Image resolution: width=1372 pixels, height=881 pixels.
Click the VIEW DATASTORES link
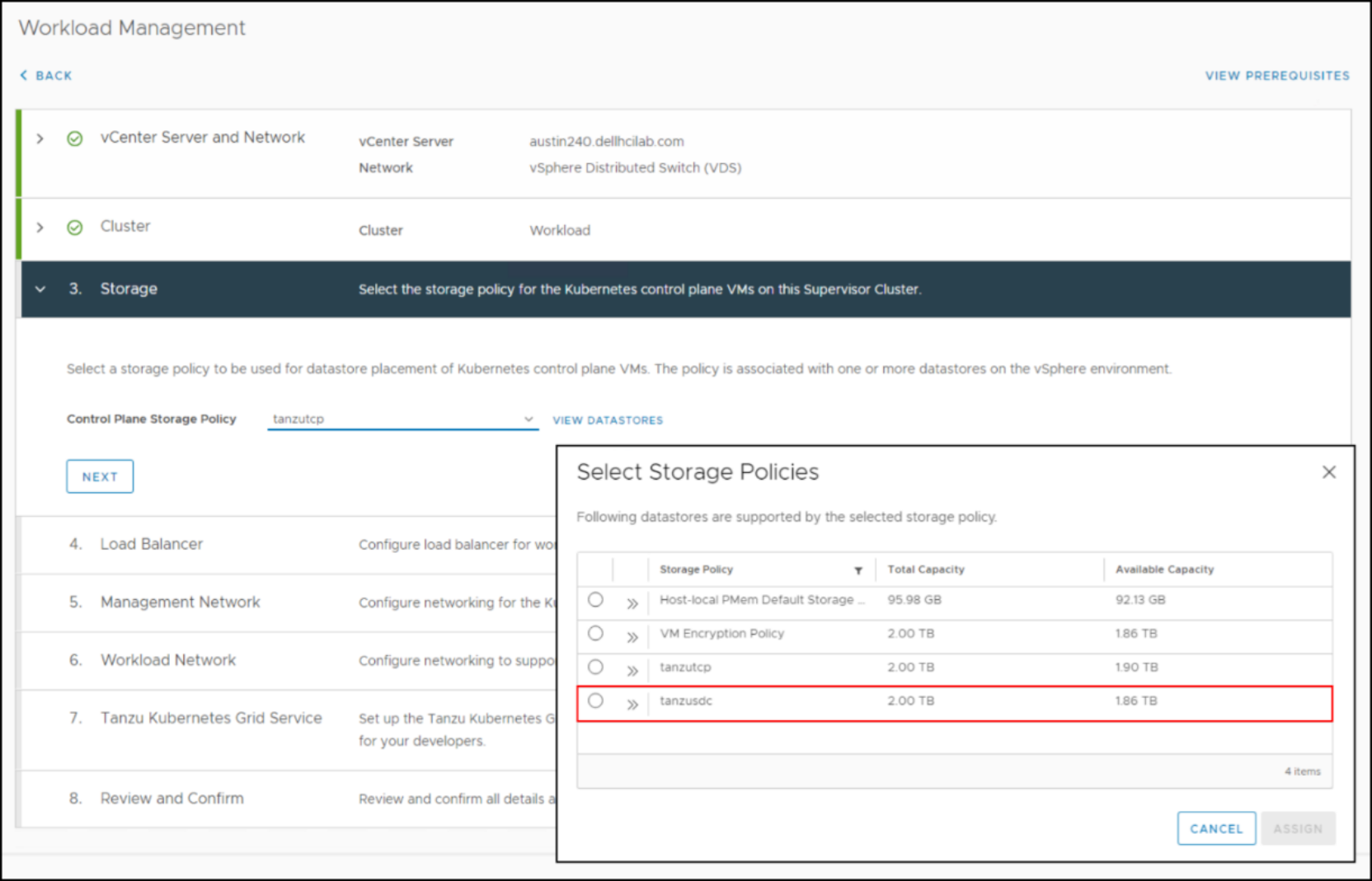[x=608, y=420]
